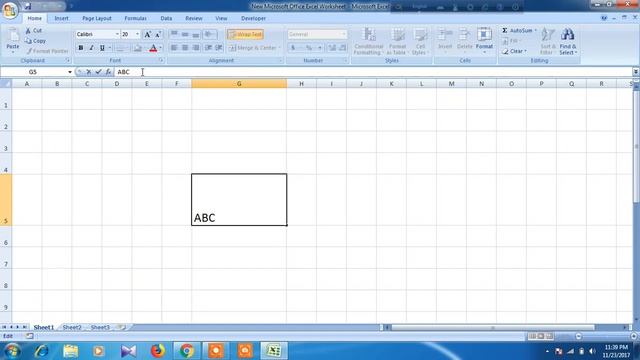The image size is (640, 360).
Task: Set Bottom Align vertical alignment
Action: coord(196,34)
